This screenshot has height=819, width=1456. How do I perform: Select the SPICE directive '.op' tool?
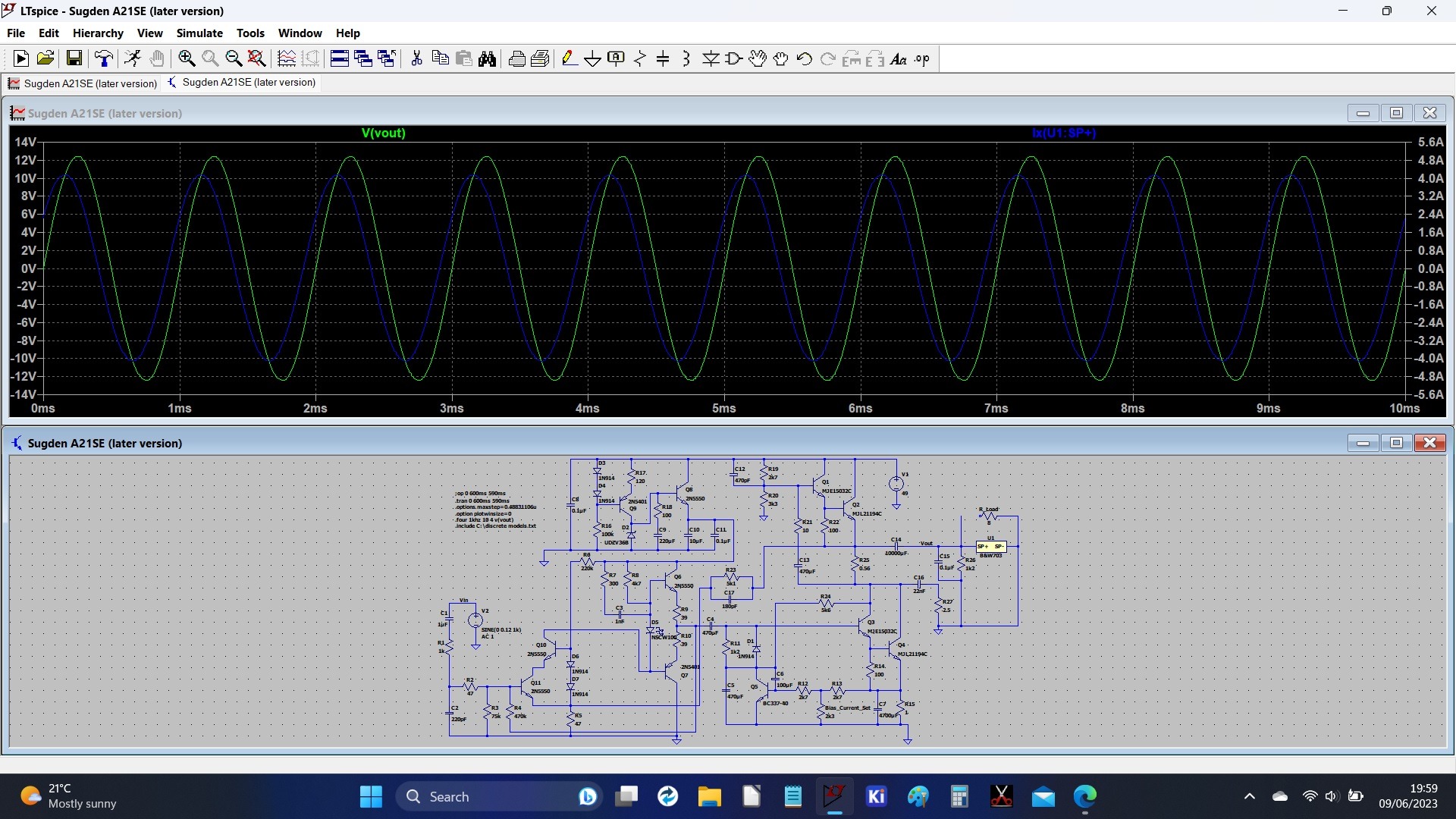922,58
